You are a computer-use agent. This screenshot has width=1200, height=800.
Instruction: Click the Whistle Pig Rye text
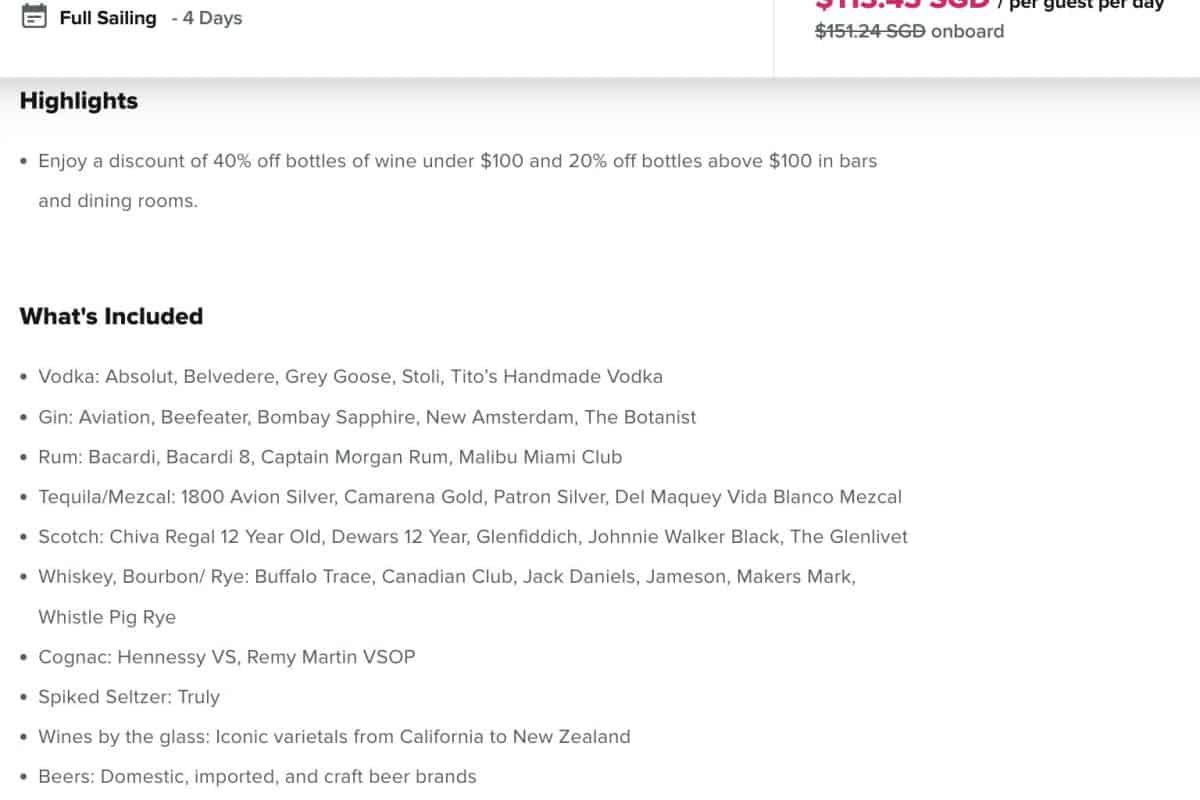point(107,617)
